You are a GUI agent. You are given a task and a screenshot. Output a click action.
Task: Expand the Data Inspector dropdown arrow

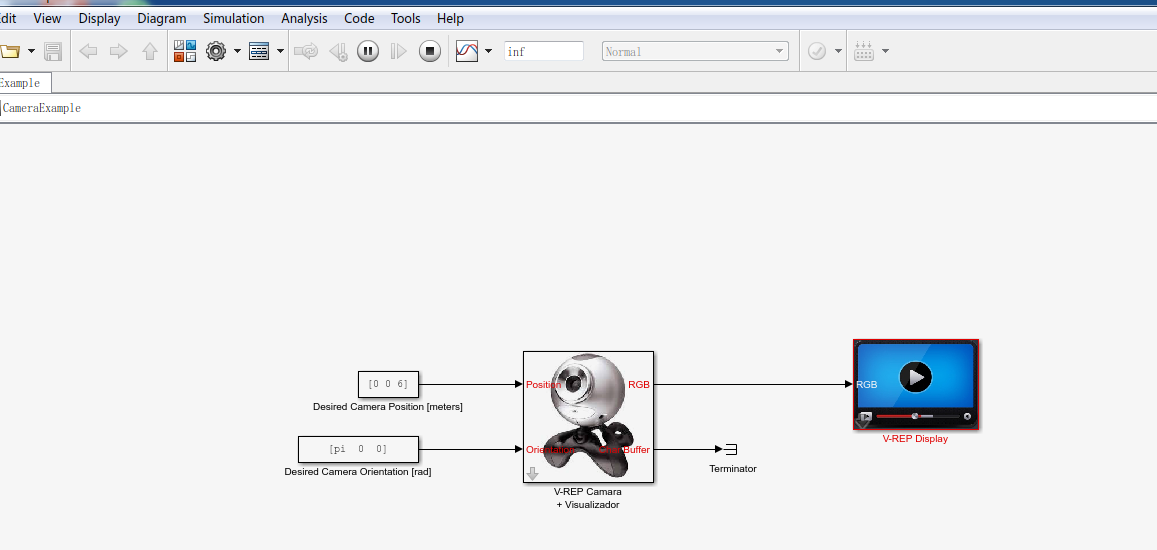[488, 51]
